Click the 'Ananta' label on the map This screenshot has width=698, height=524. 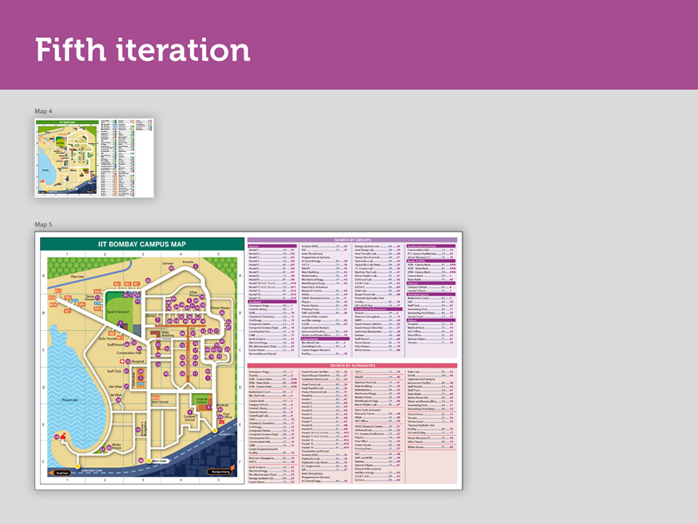coord(188,262)
